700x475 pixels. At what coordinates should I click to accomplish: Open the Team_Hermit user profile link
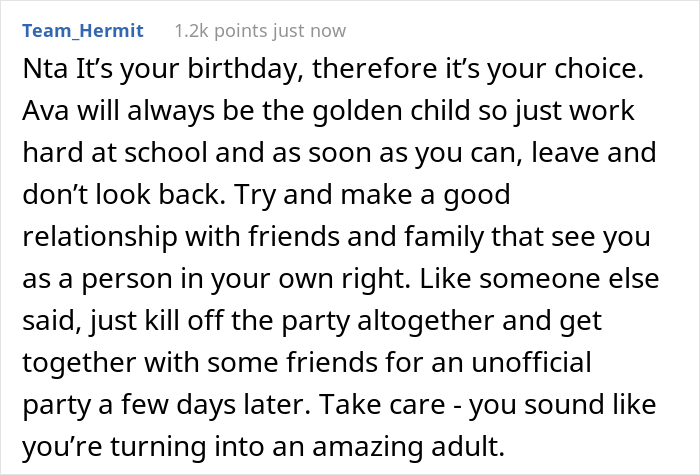(82, 31)
